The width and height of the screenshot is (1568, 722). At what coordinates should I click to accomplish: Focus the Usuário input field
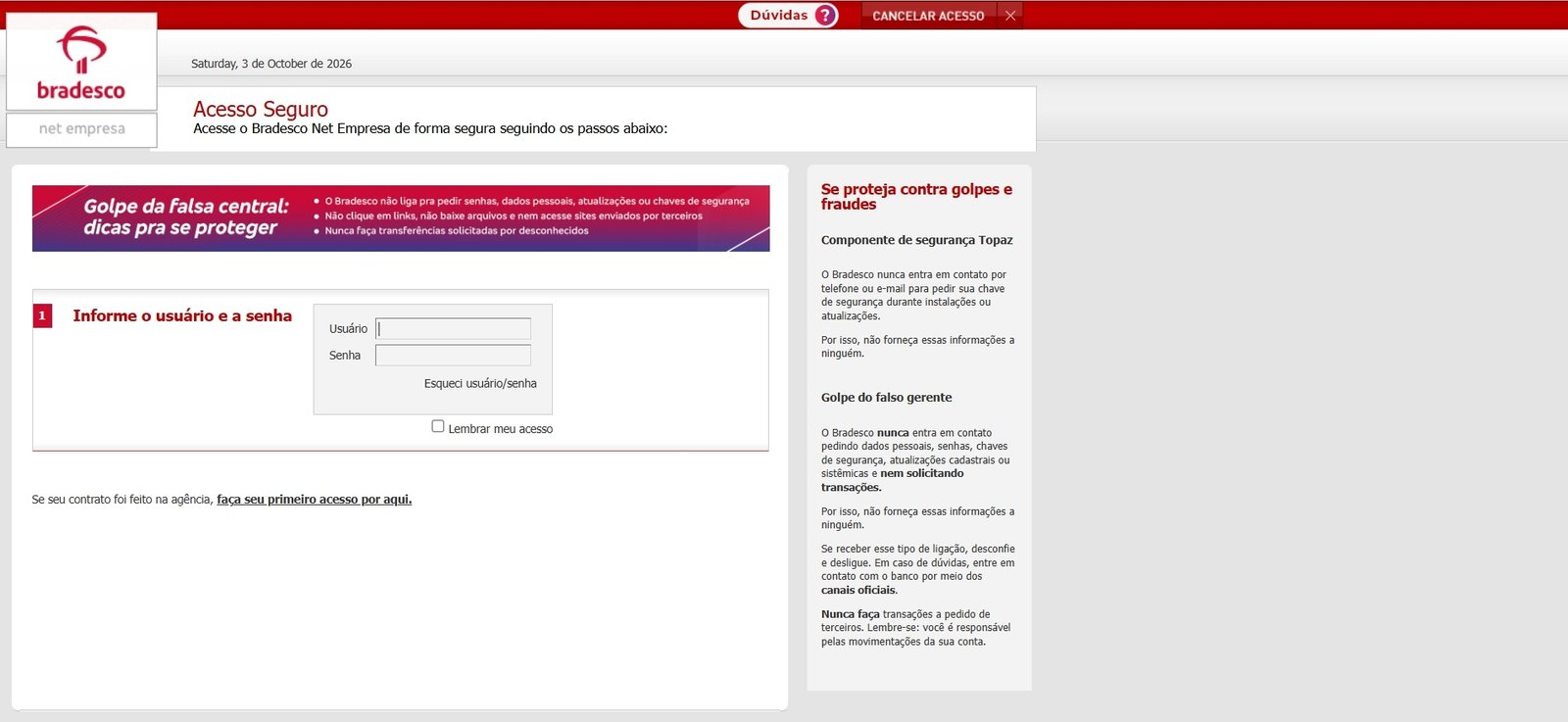pyautogui.click(x=453, y=329)
